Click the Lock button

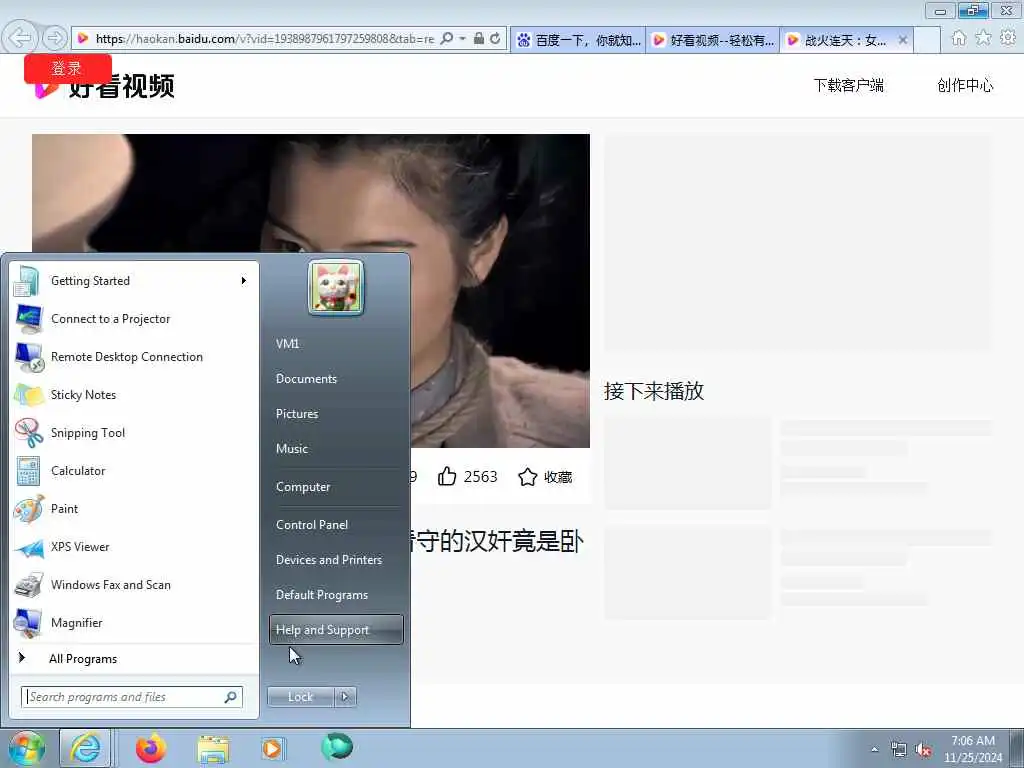pyautogui.click(x=300, y=697)
